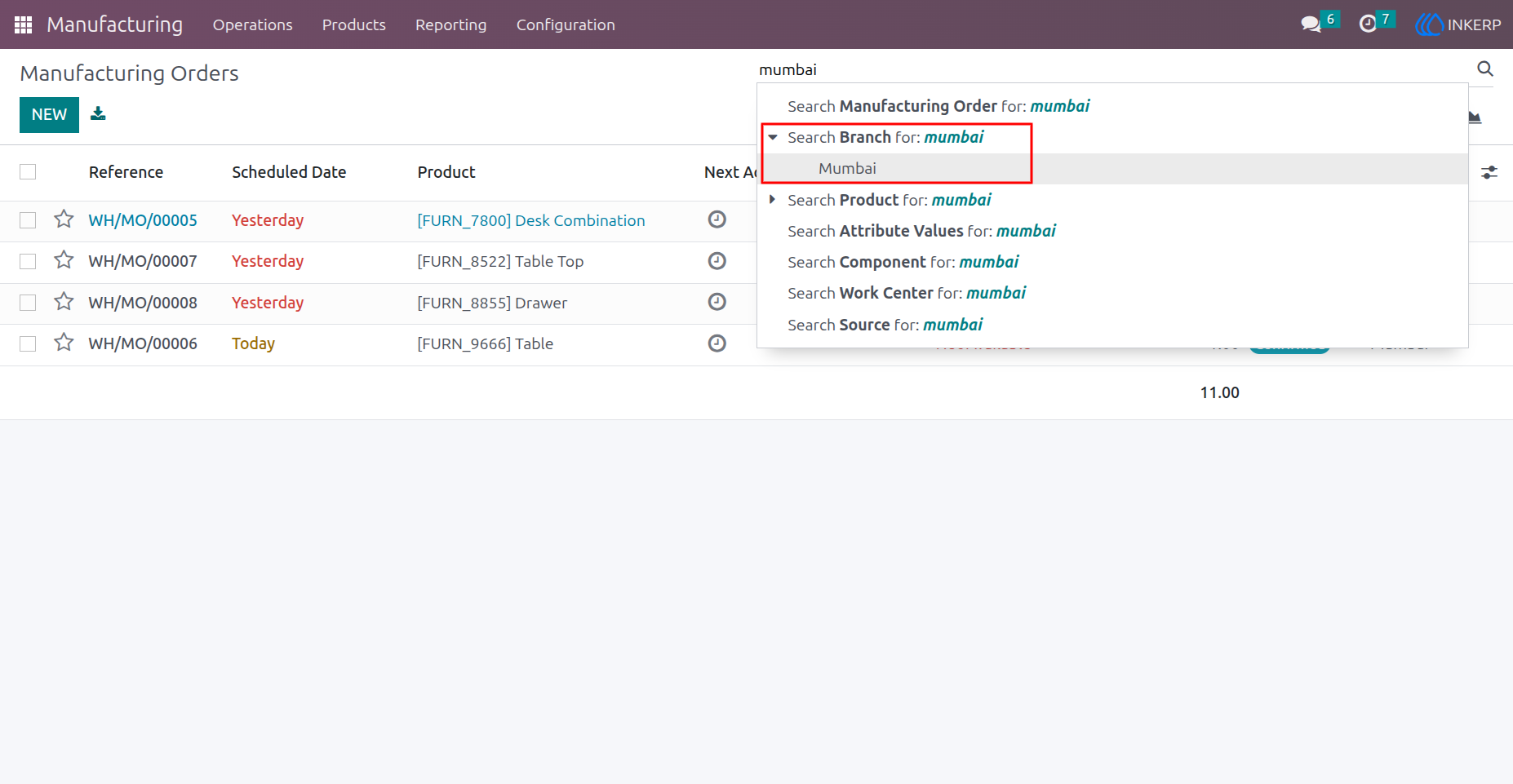Click the search magnifier icon
This screenshot has height=784, width=1513.
click(x=1485, y=69)
